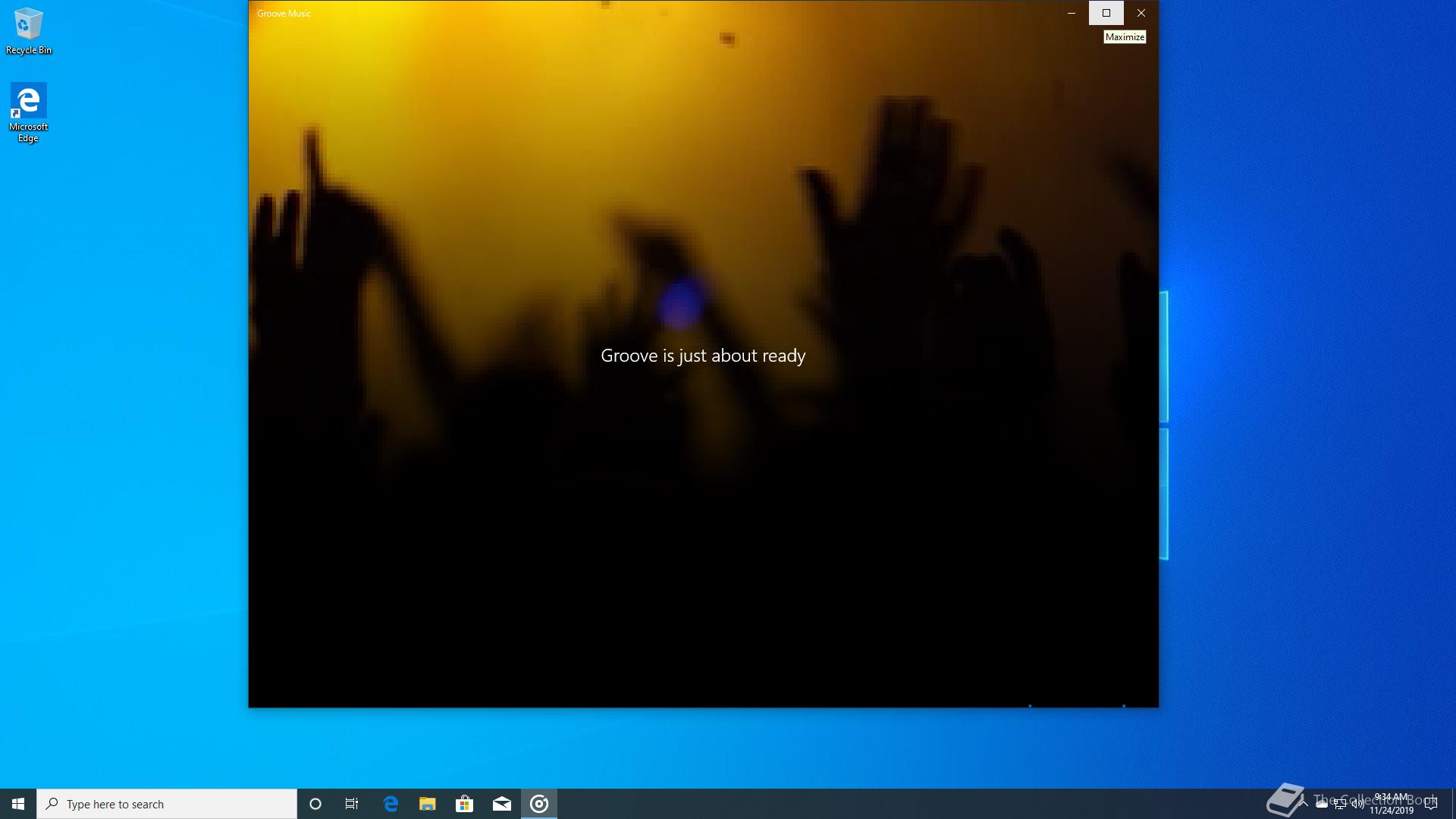Open the Recycle Bin desktop icon
This screenshot has width=1456, height=819.
coord(29,31)
